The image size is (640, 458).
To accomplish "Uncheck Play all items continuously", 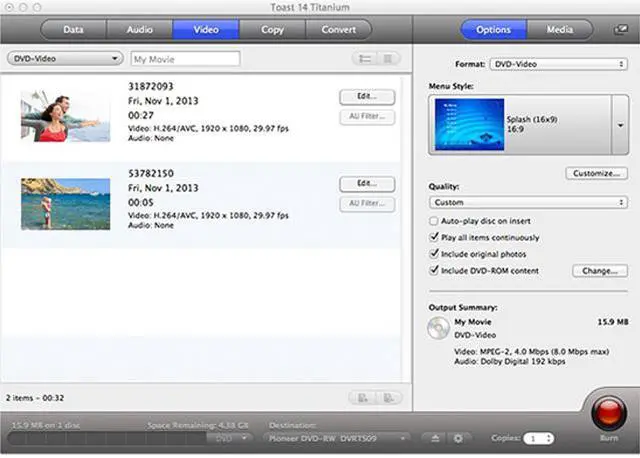I will click(434, 237).
